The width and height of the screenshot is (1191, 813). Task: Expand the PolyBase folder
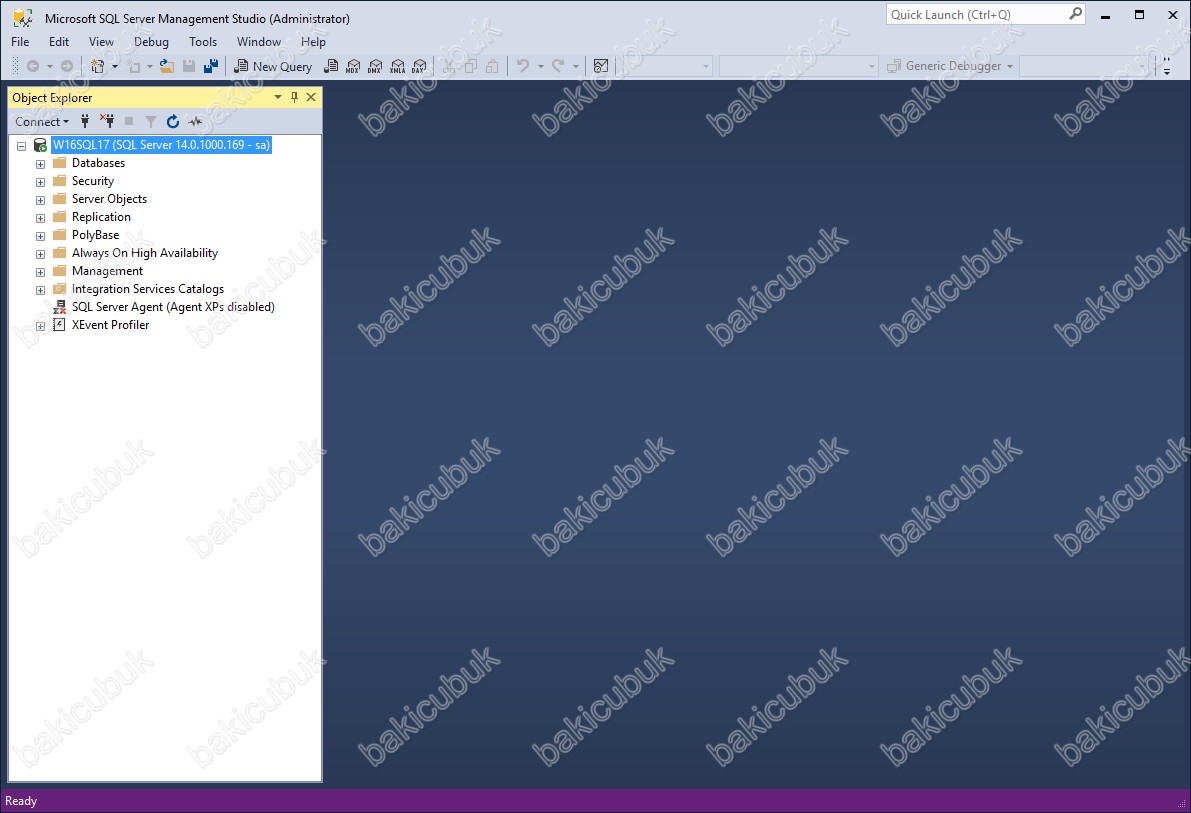(x=40, y=236)
